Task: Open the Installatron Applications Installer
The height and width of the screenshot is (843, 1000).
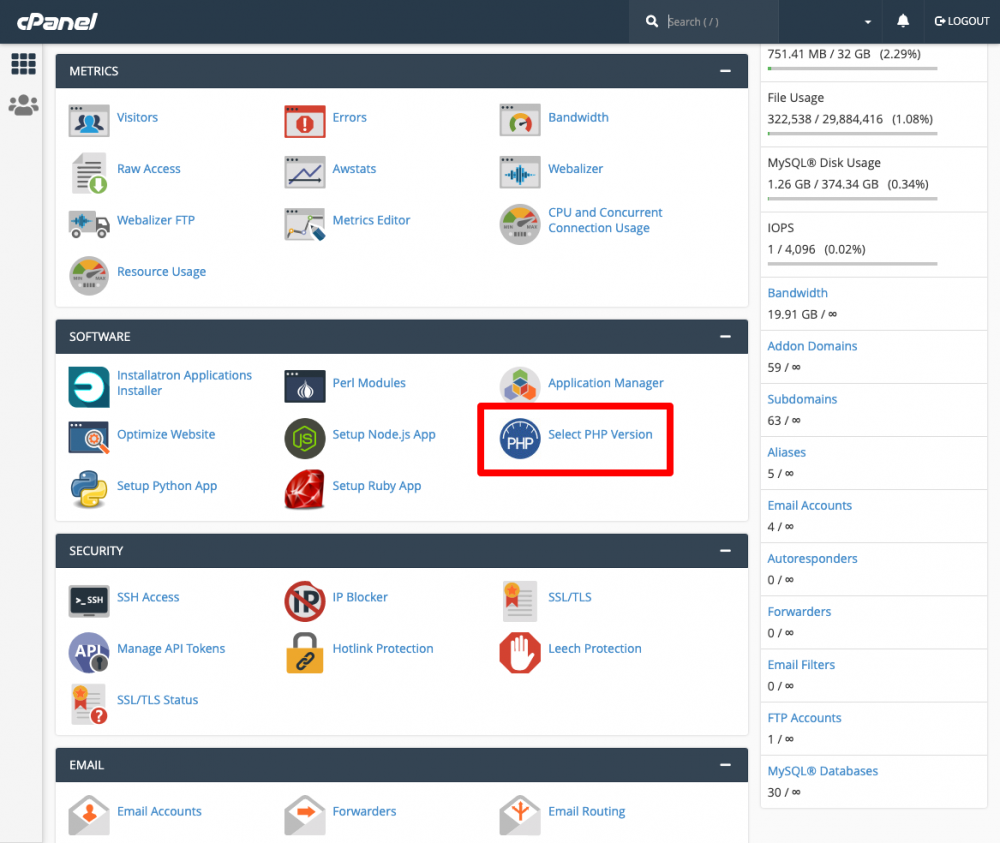Action: coord(184,381)
